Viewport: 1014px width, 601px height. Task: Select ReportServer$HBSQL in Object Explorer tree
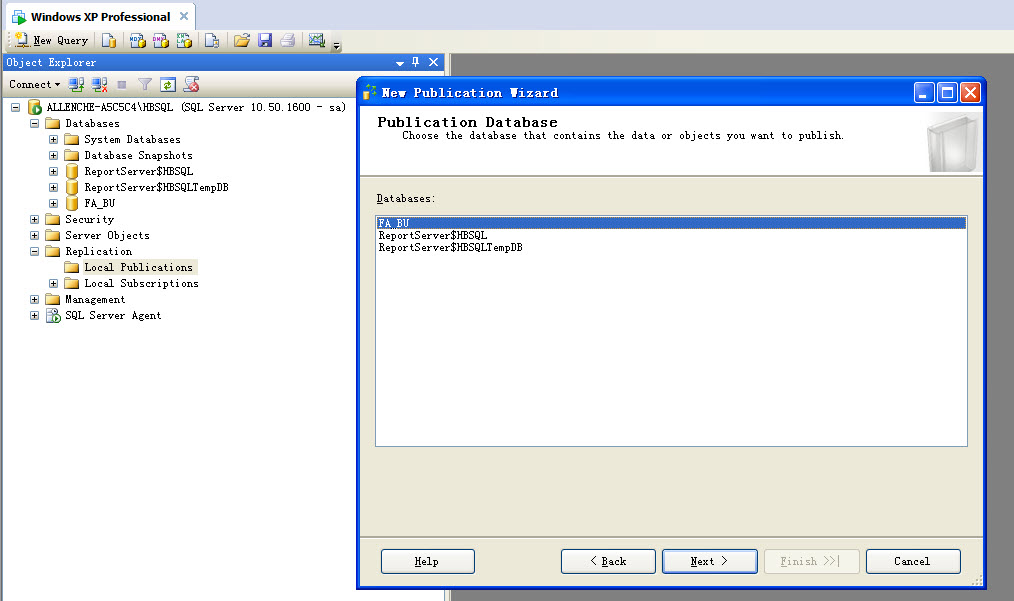point(138,171)
